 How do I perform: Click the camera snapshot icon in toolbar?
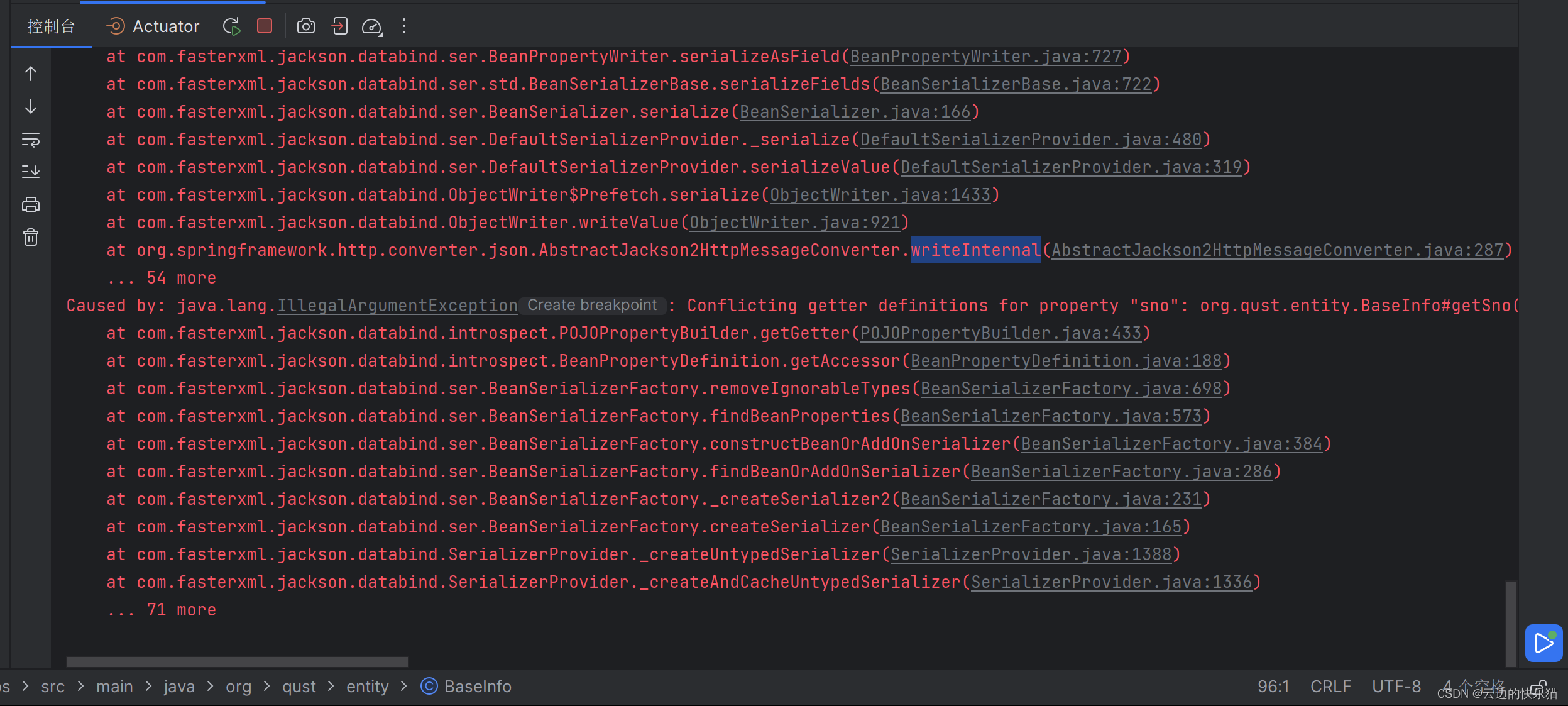click(306, 26)
